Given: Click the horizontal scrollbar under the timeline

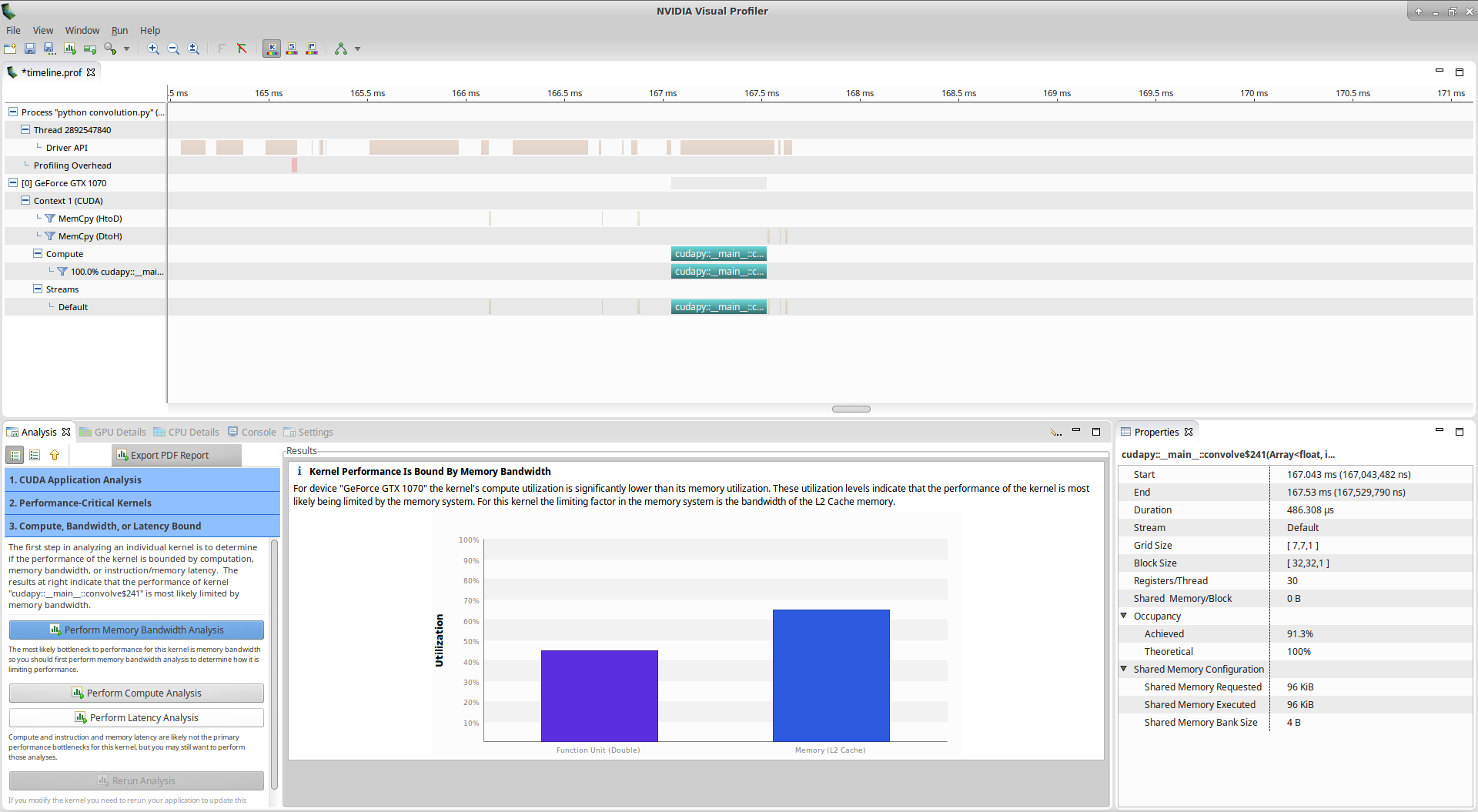Looking at the screenshot, I should coord(851,409).
